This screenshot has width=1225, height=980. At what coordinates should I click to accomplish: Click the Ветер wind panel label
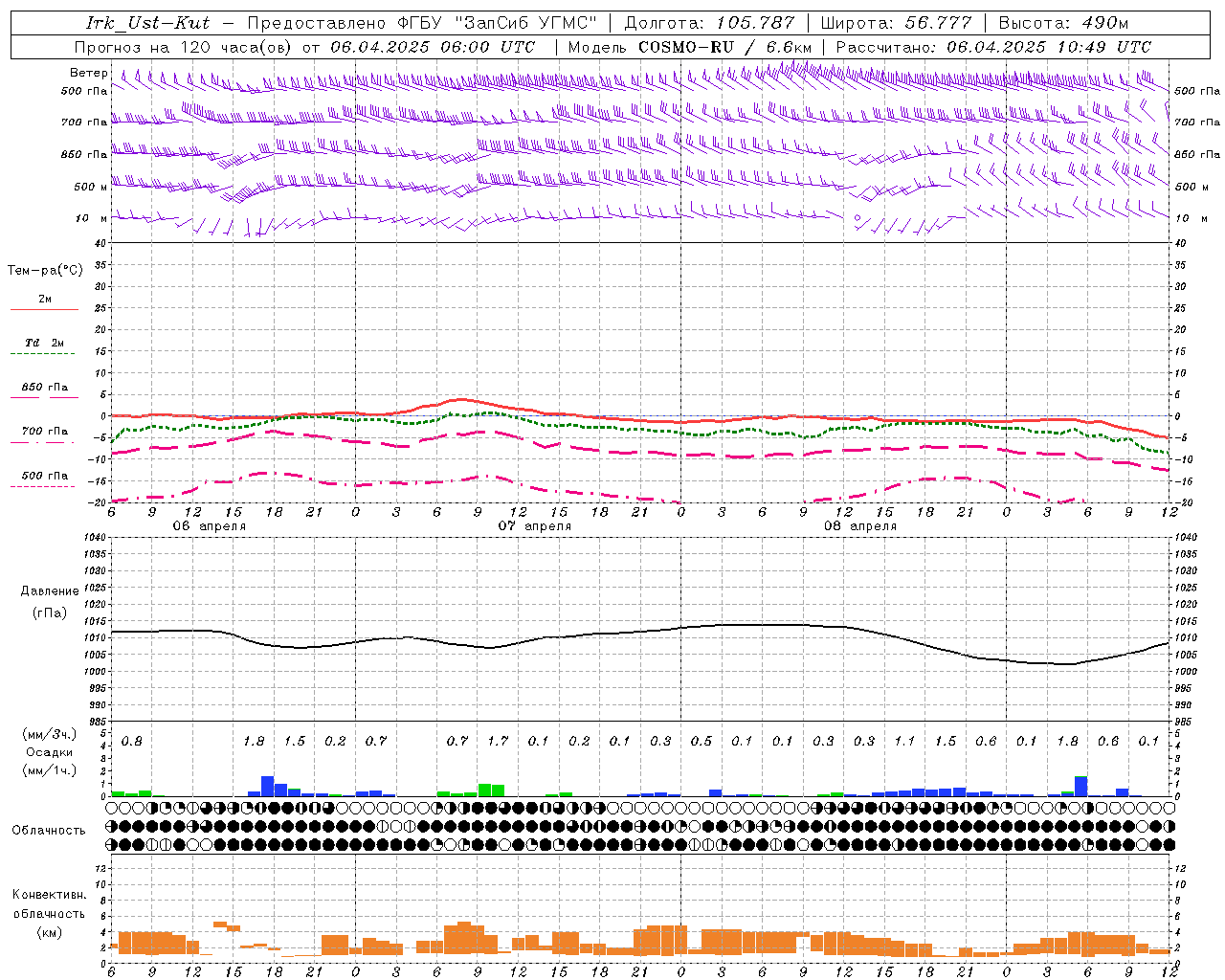coord(89,73)
